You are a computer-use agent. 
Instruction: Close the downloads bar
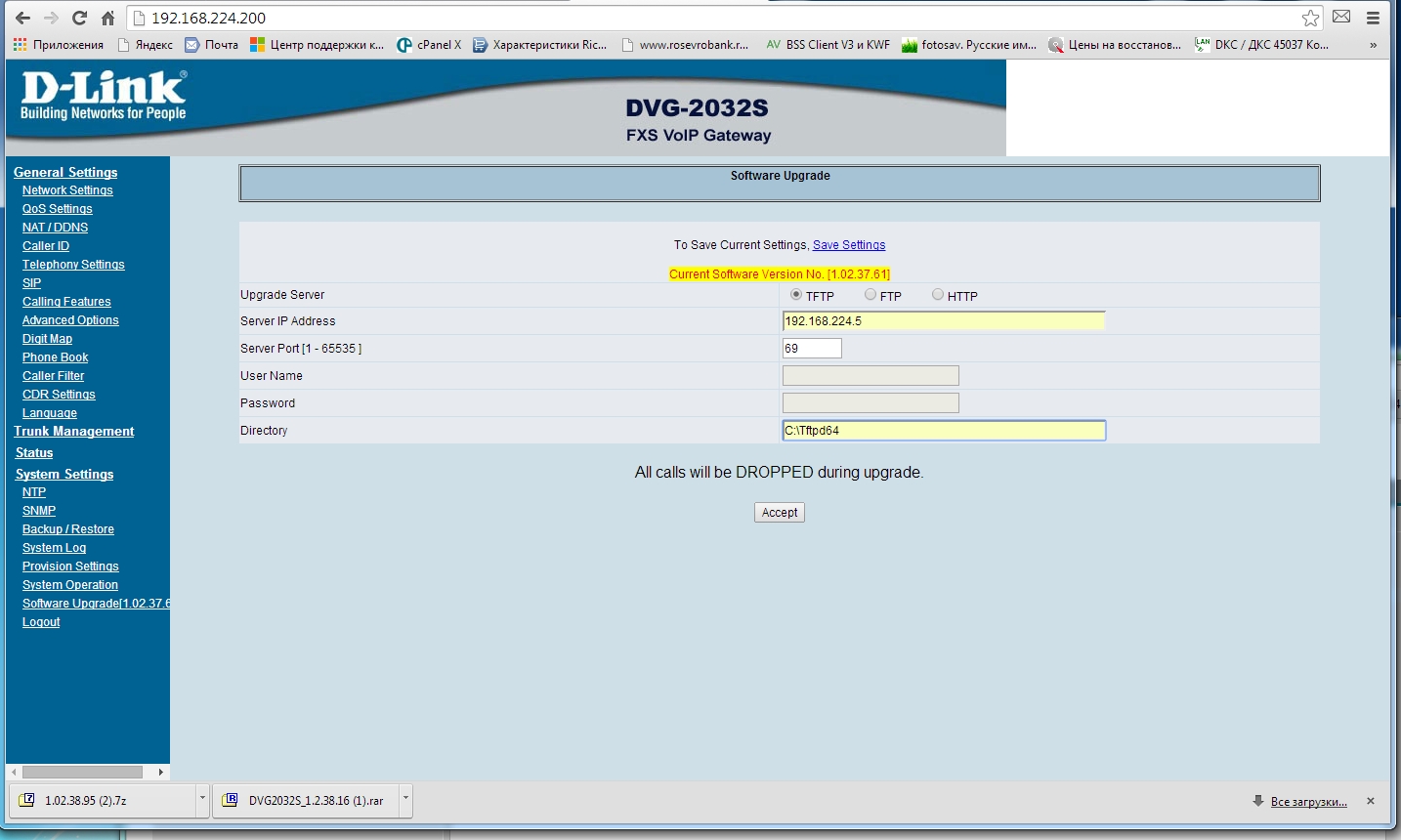[x=1370, y=801]
